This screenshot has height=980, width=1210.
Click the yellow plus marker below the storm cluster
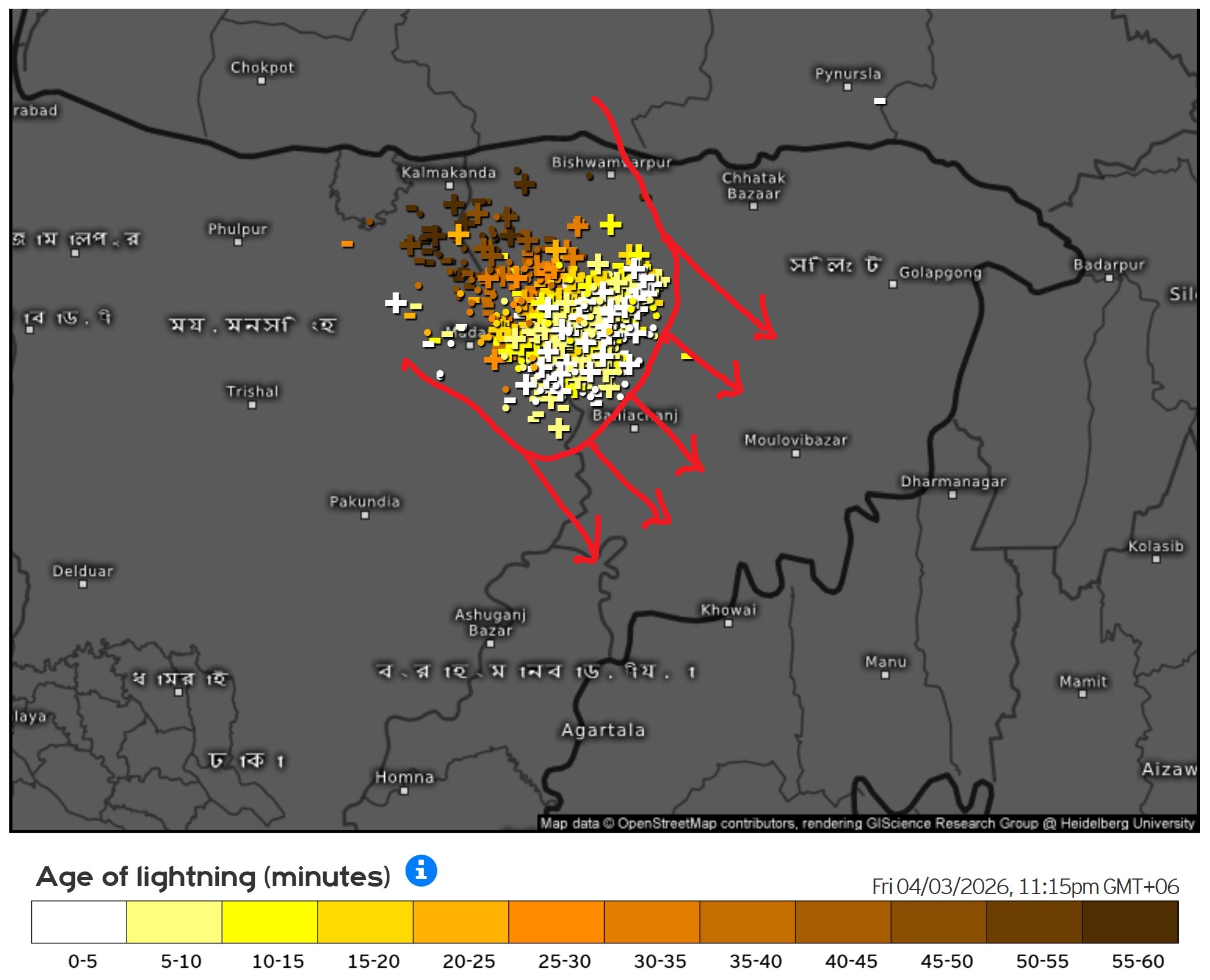[558, 428]
